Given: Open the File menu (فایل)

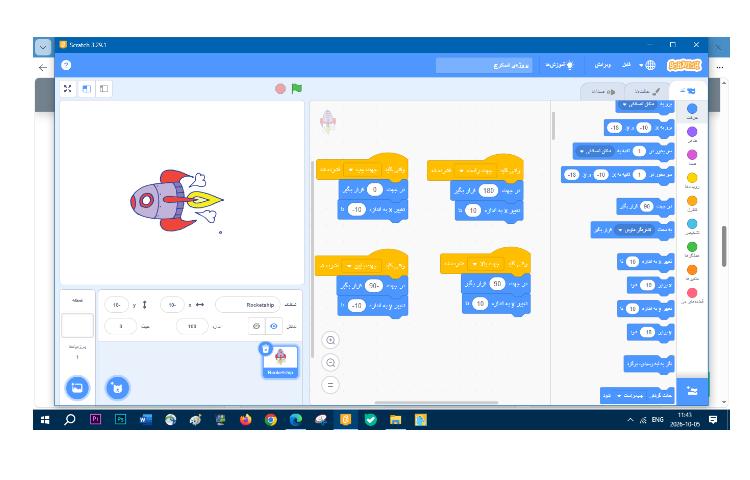Looking at the screenshot, I should point(626,65).
